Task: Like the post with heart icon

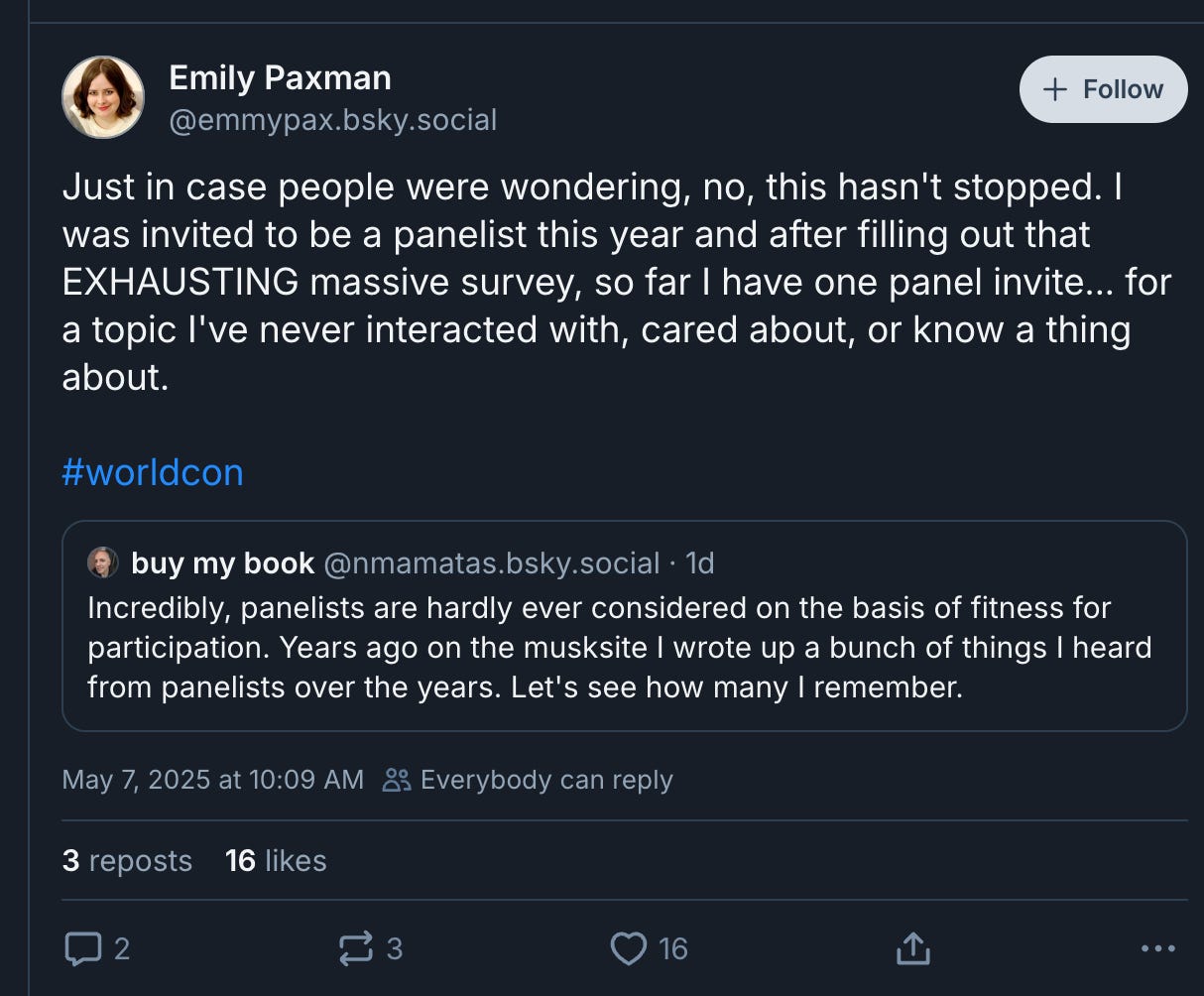Action: (x=629, y=949)
